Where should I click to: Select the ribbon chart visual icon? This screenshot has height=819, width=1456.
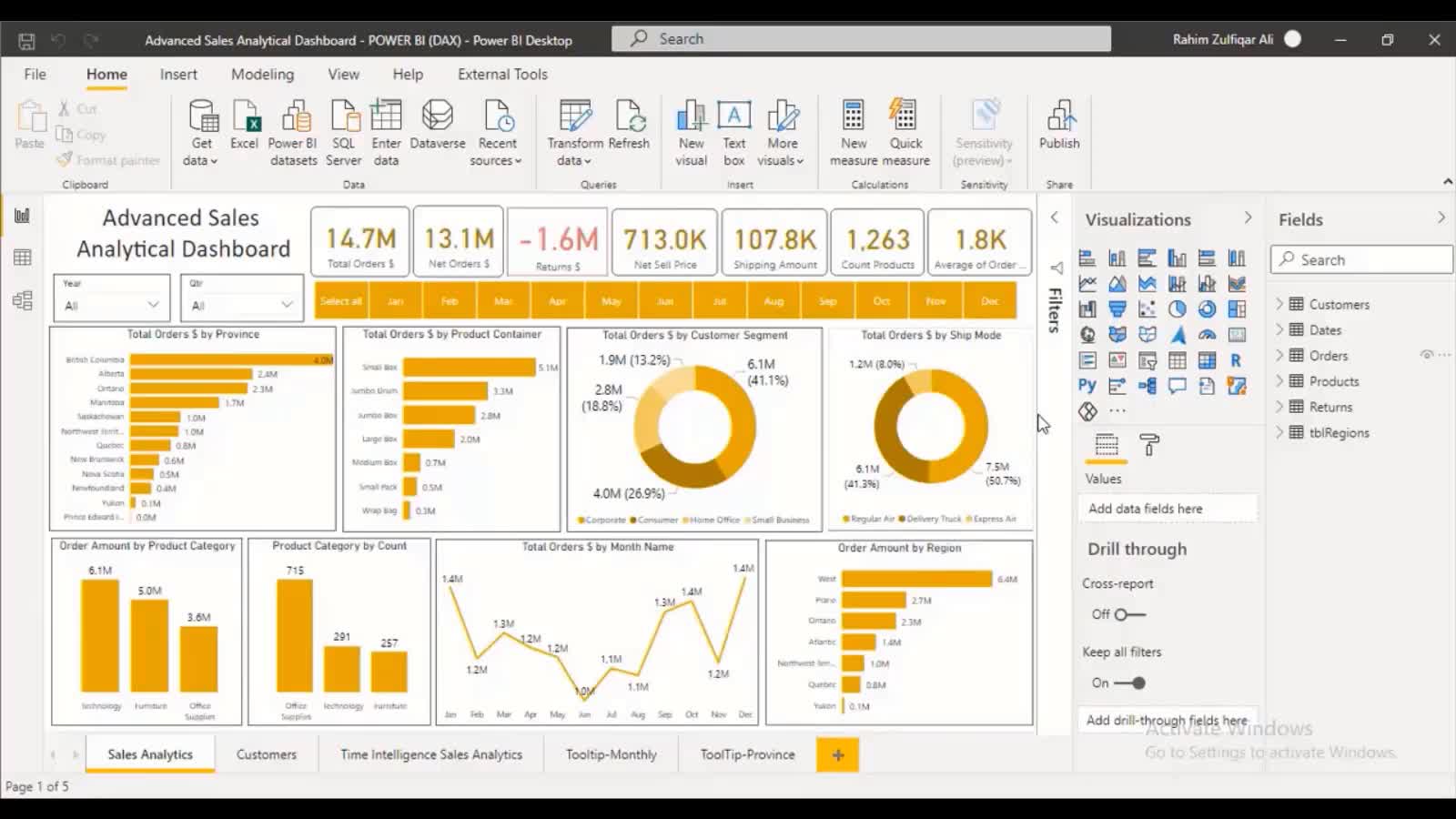(x=1237, y=284)
